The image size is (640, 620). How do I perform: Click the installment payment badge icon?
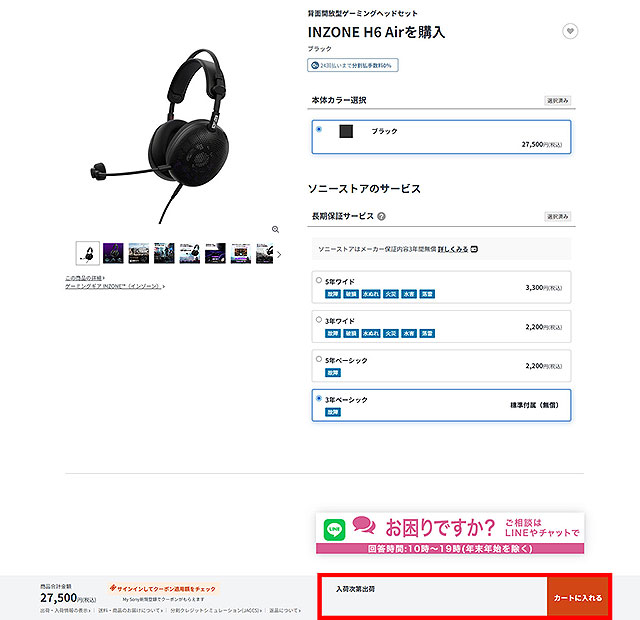(315, 65)
